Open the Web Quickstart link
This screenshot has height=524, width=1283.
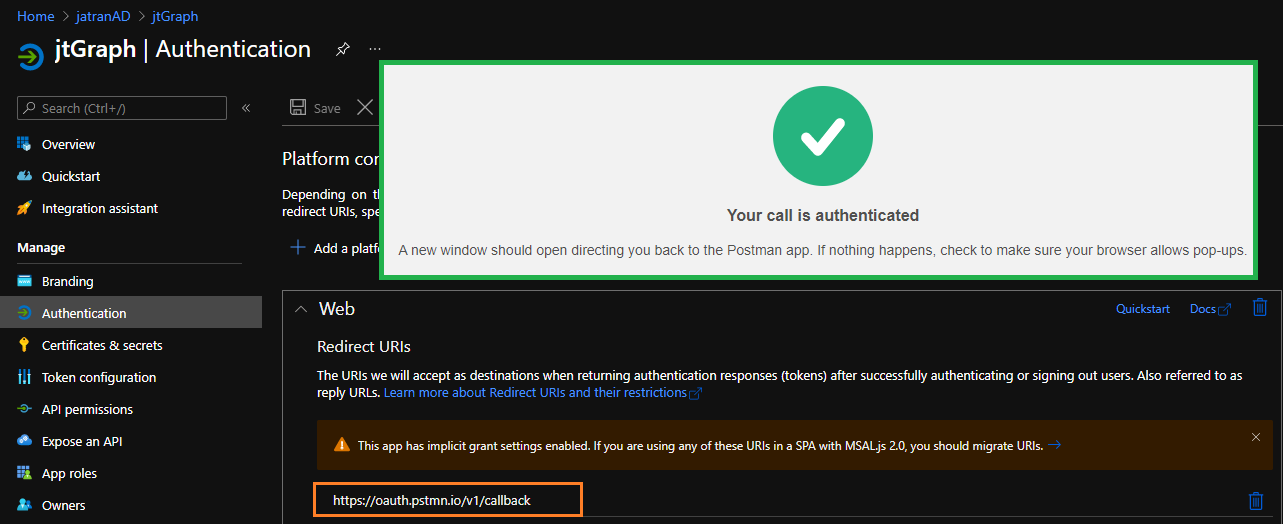click(1143, 309)
